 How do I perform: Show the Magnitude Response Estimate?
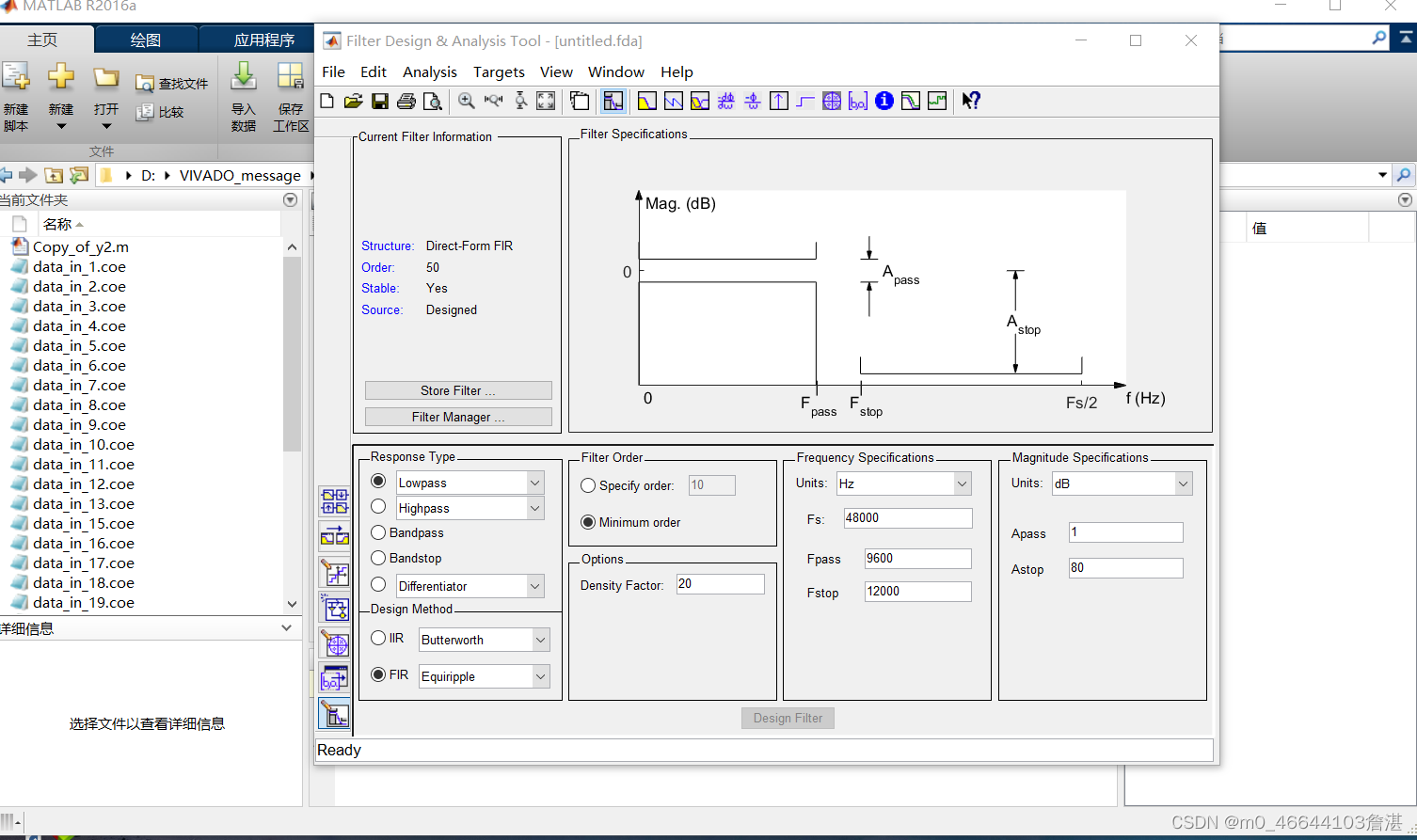pyautogui.click(x=911, y=101)
